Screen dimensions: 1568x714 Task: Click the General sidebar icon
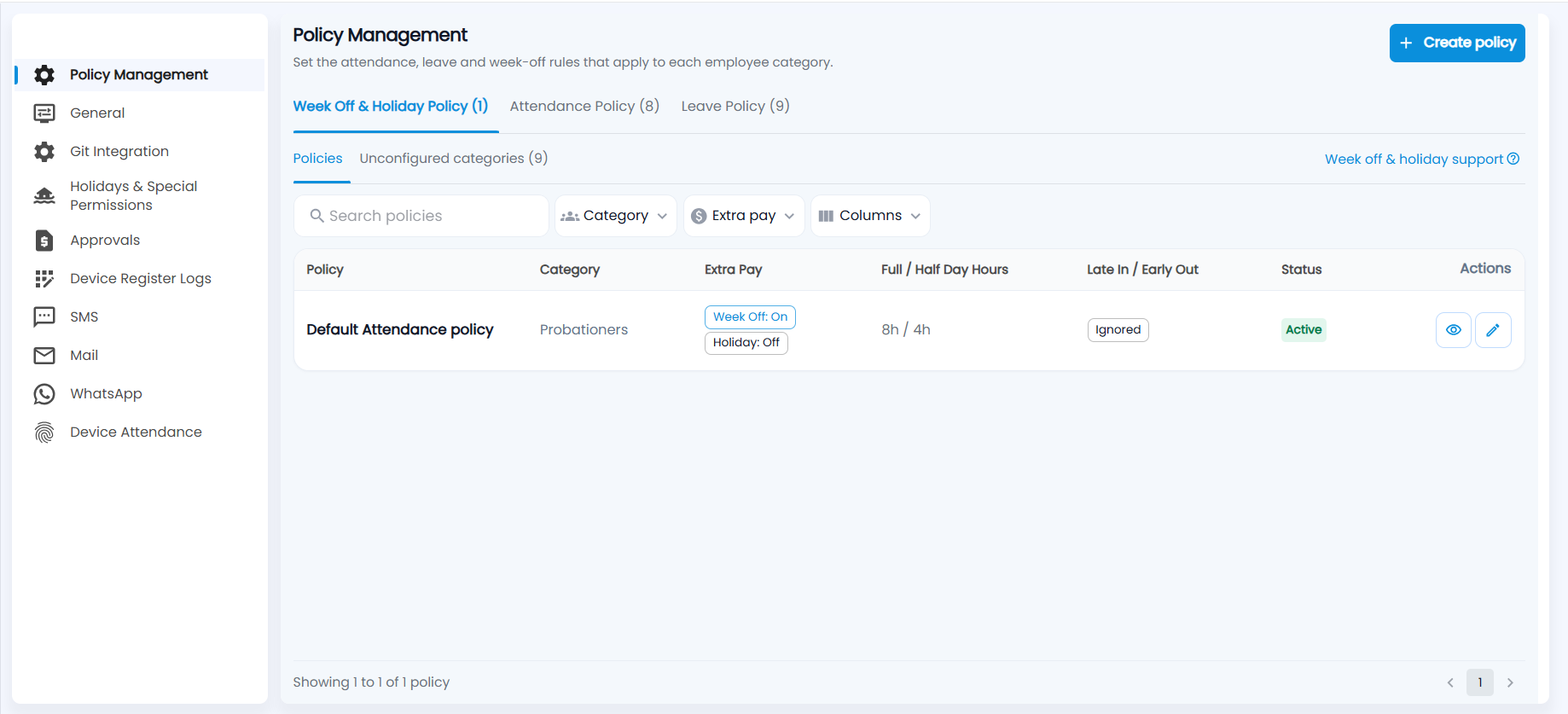44,113
